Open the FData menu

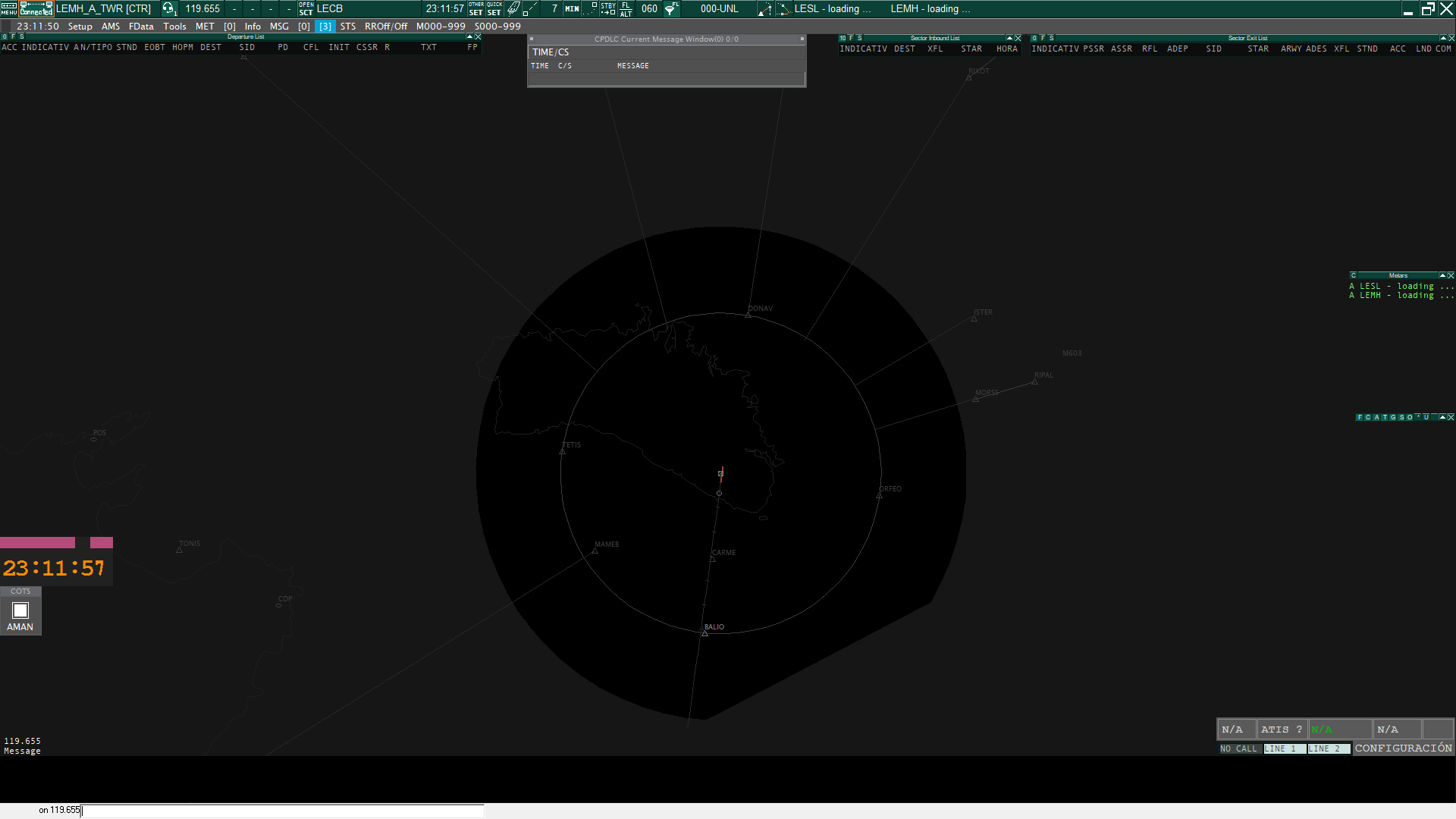[x=141, y=27]
